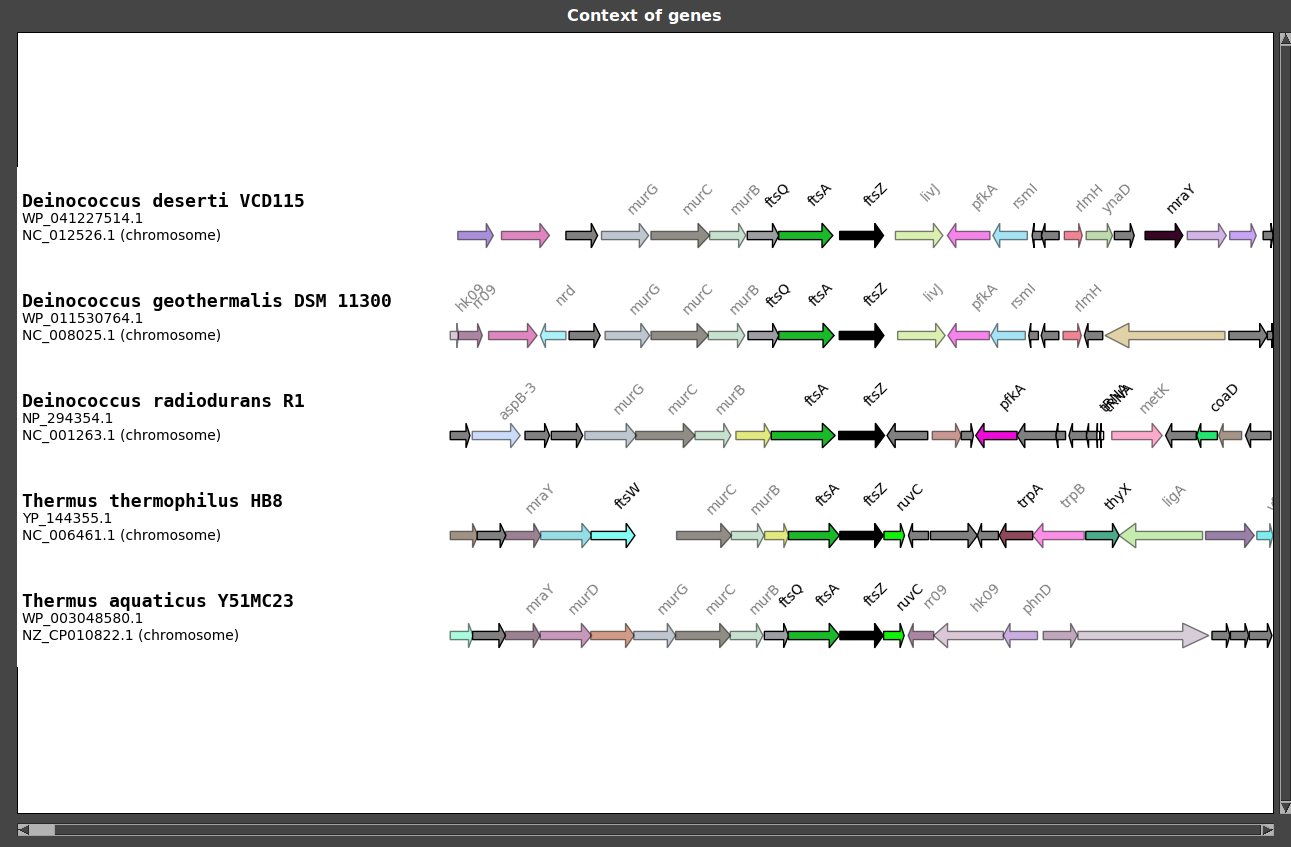Click the vertical scrollbar down arrow
1291x847 pixels.
[x=1285, y=807]
